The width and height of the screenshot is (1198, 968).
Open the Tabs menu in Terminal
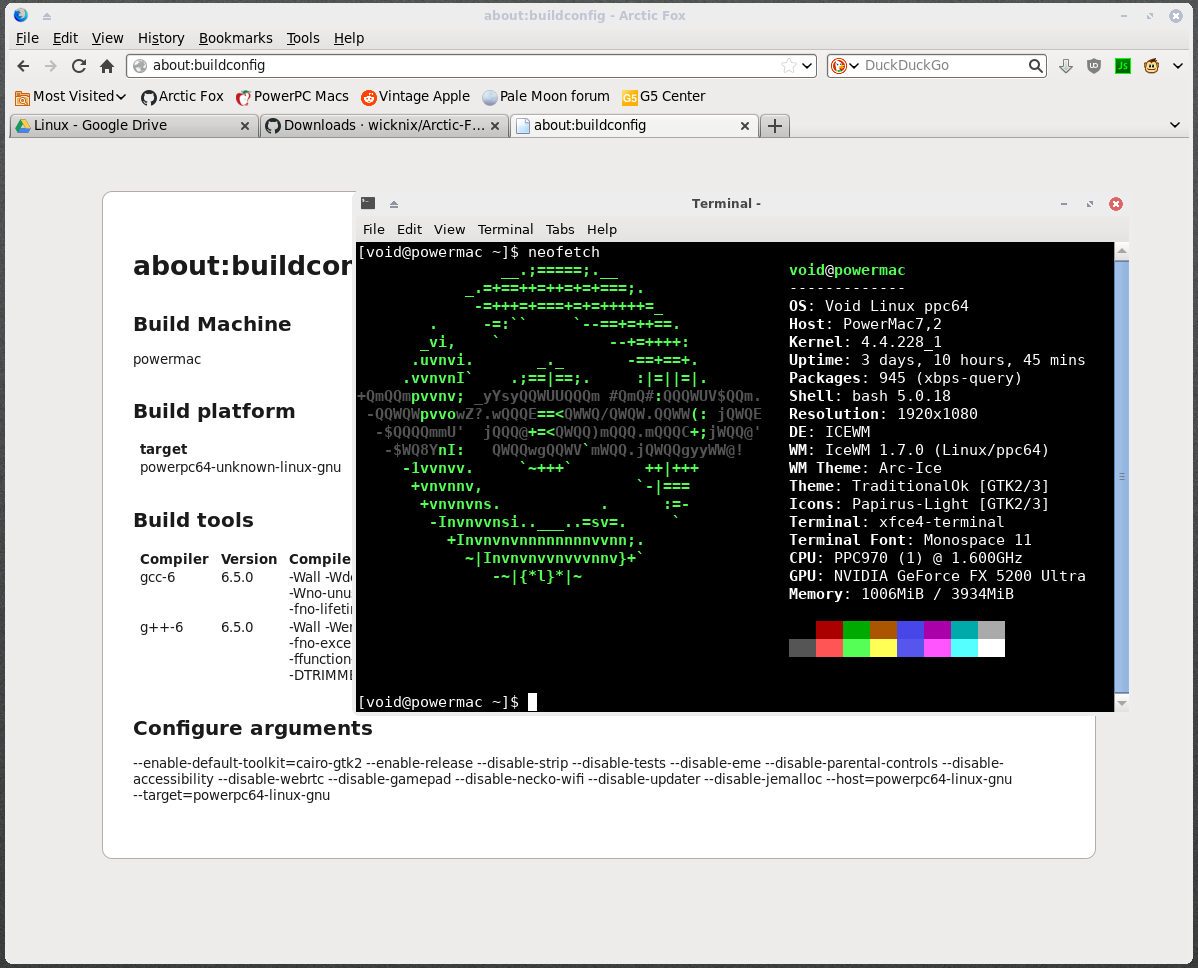[x=559, y=229]
